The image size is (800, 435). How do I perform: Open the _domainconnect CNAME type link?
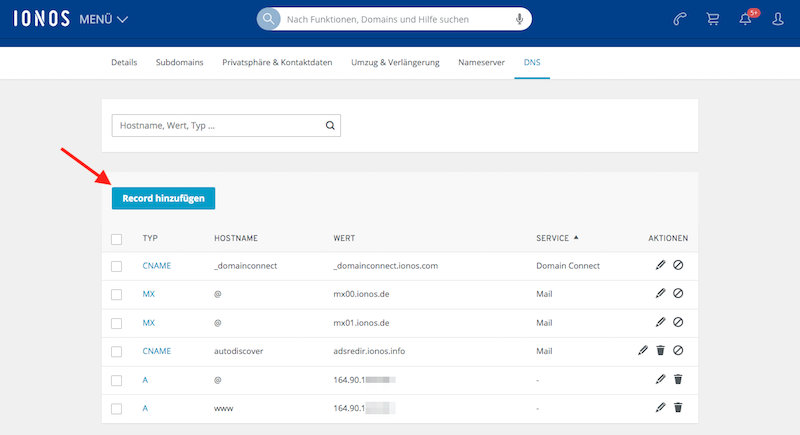157,266
